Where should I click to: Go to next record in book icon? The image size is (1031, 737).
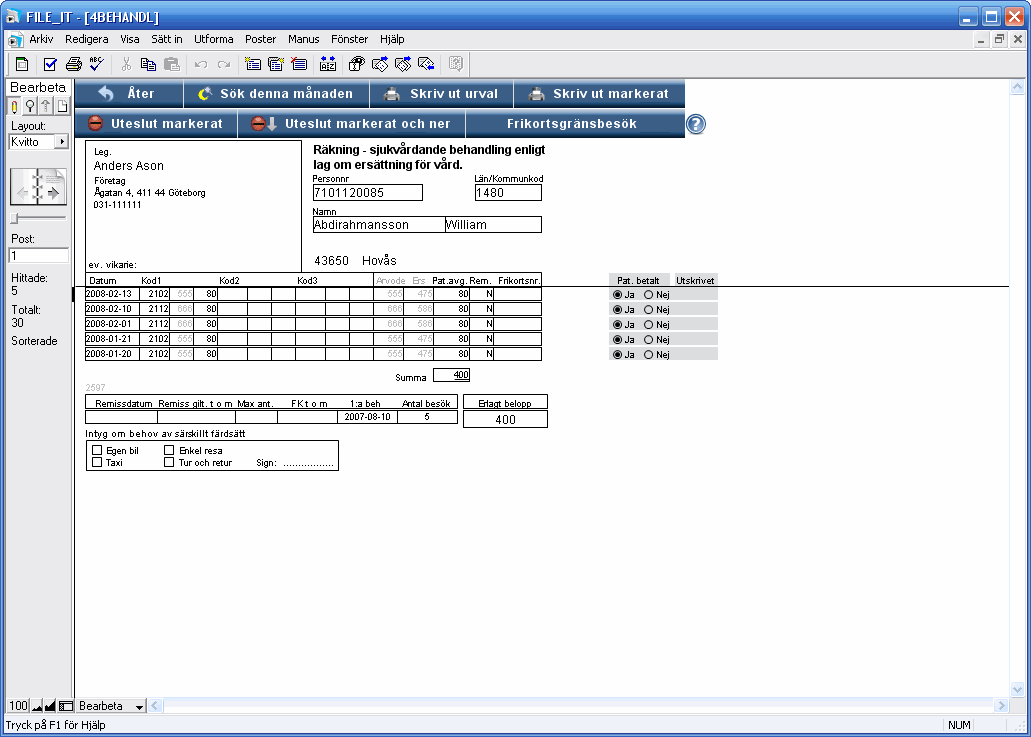[52, 193]
